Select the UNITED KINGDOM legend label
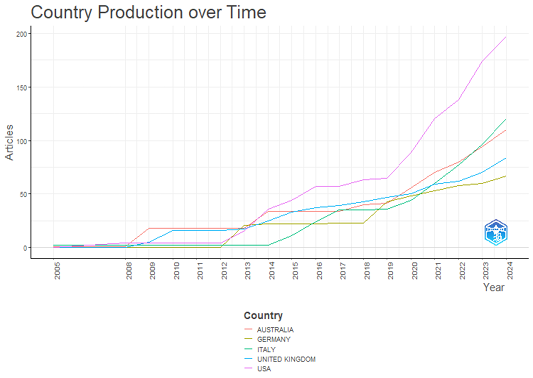 (x=286, y=359)
